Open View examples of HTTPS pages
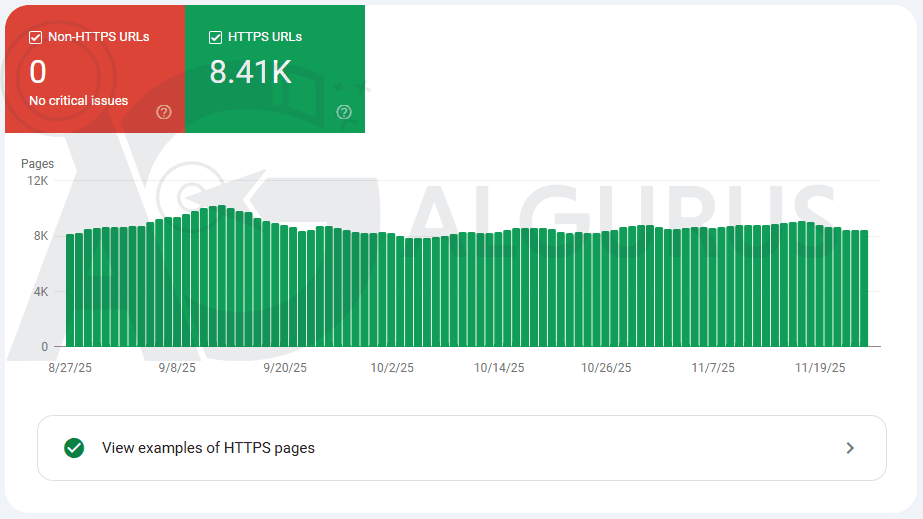 [208, 448]
